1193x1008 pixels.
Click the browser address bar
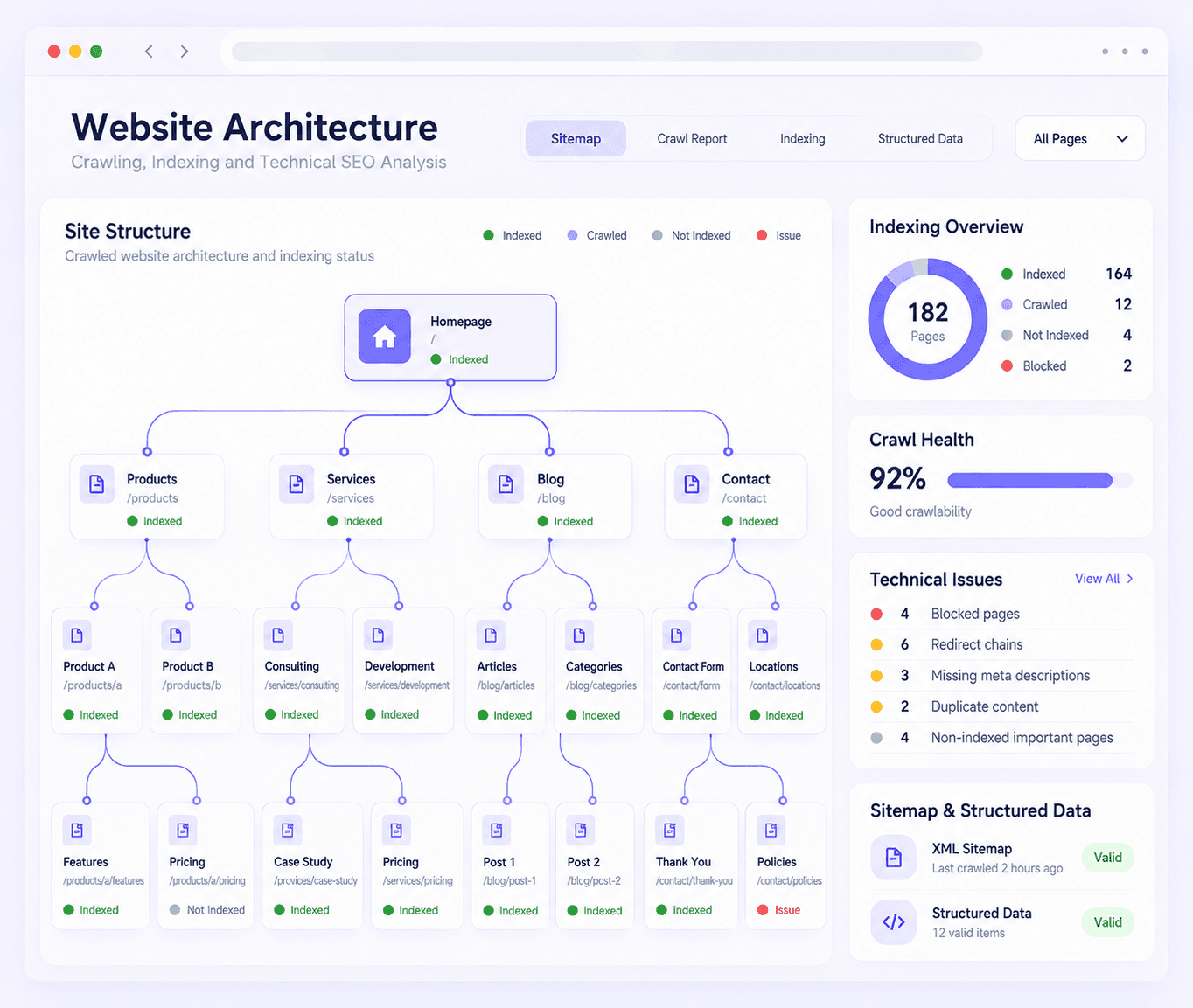(x=607, y=52)
